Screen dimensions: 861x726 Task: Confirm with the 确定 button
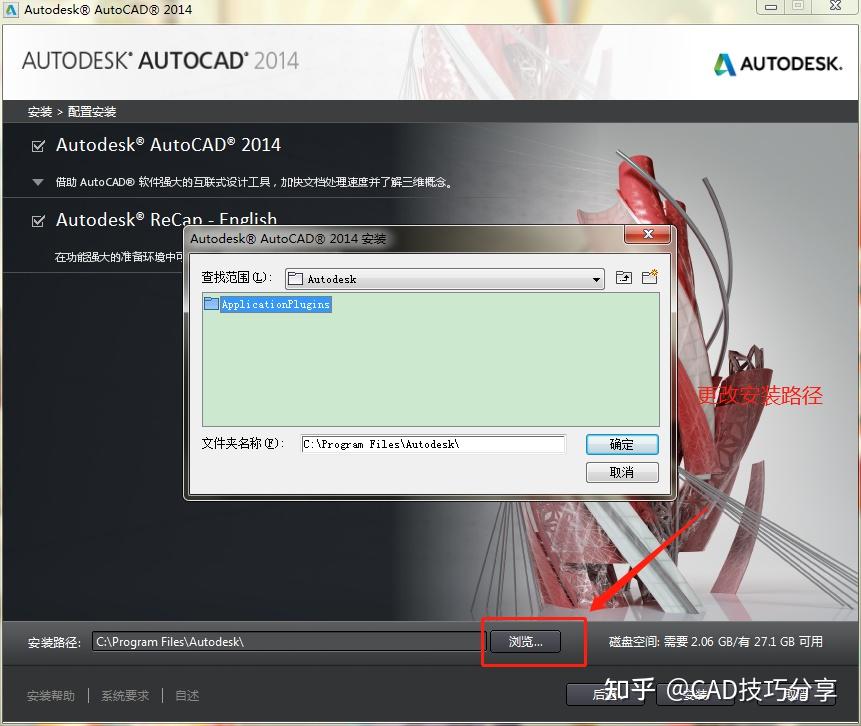point(622,444)
